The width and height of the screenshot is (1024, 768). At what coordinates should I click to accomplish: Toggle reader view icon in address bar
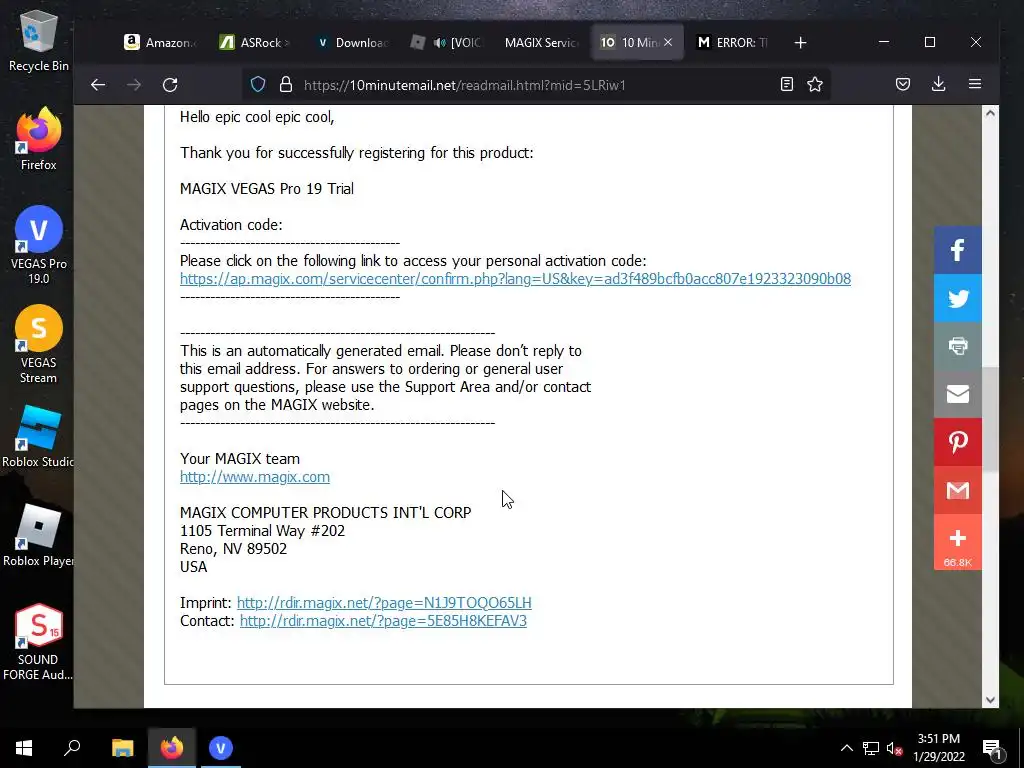click(x=787, y=84)
